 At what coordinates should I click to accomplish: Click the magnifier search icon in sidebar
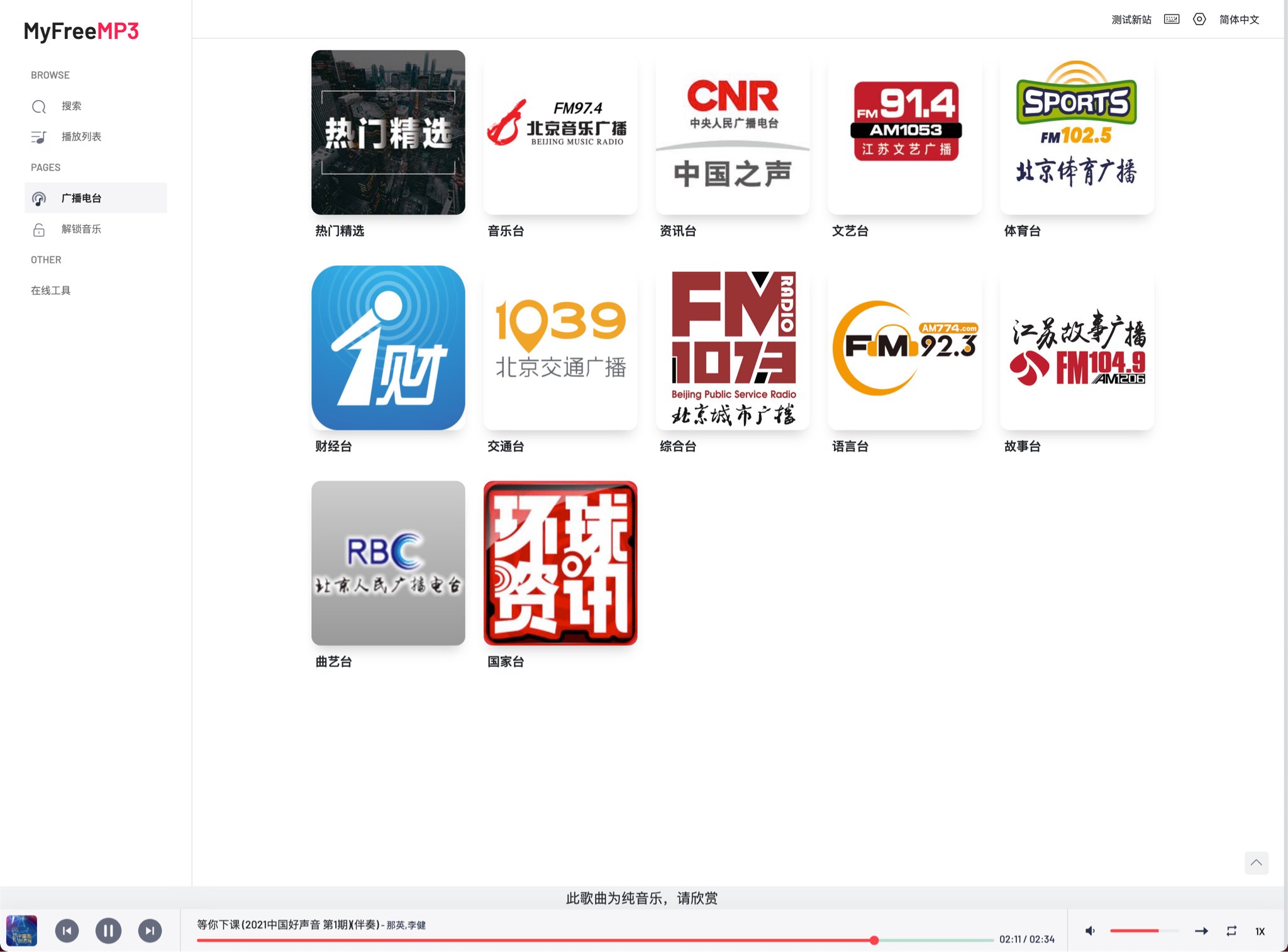(x=39, y=106)
